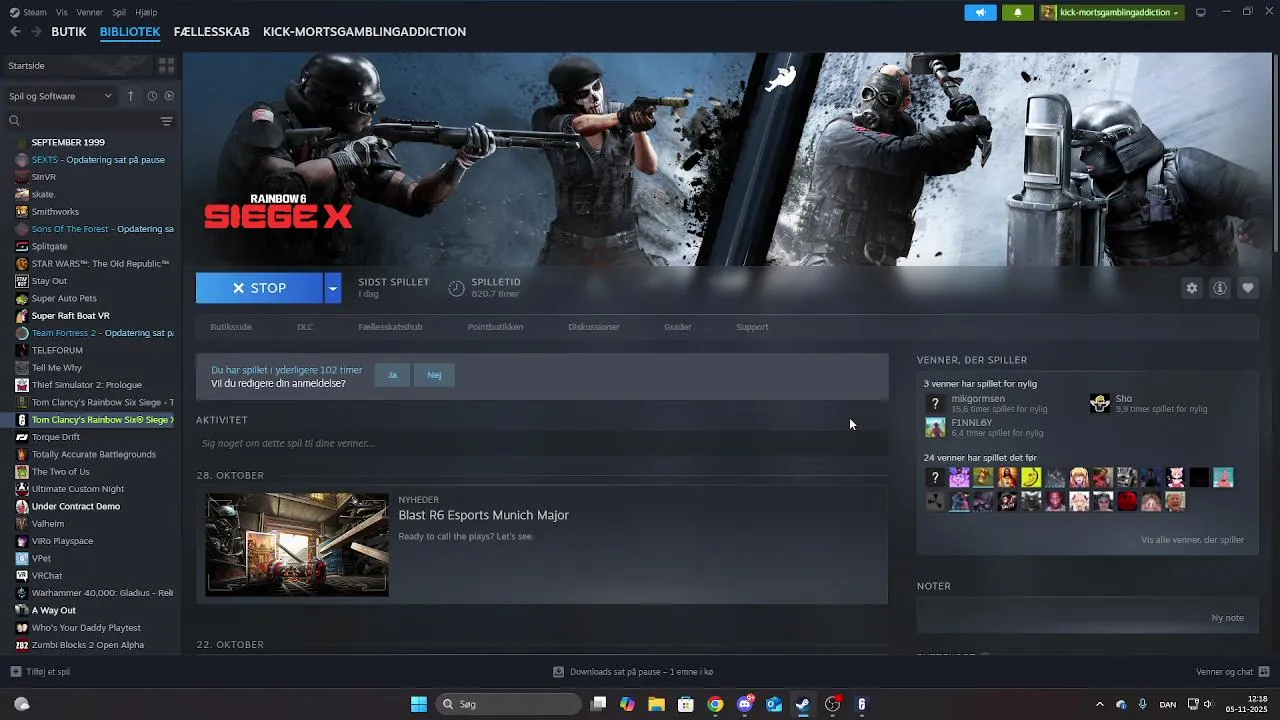
Task: Open the Guider link
Action: coord(678,327)
